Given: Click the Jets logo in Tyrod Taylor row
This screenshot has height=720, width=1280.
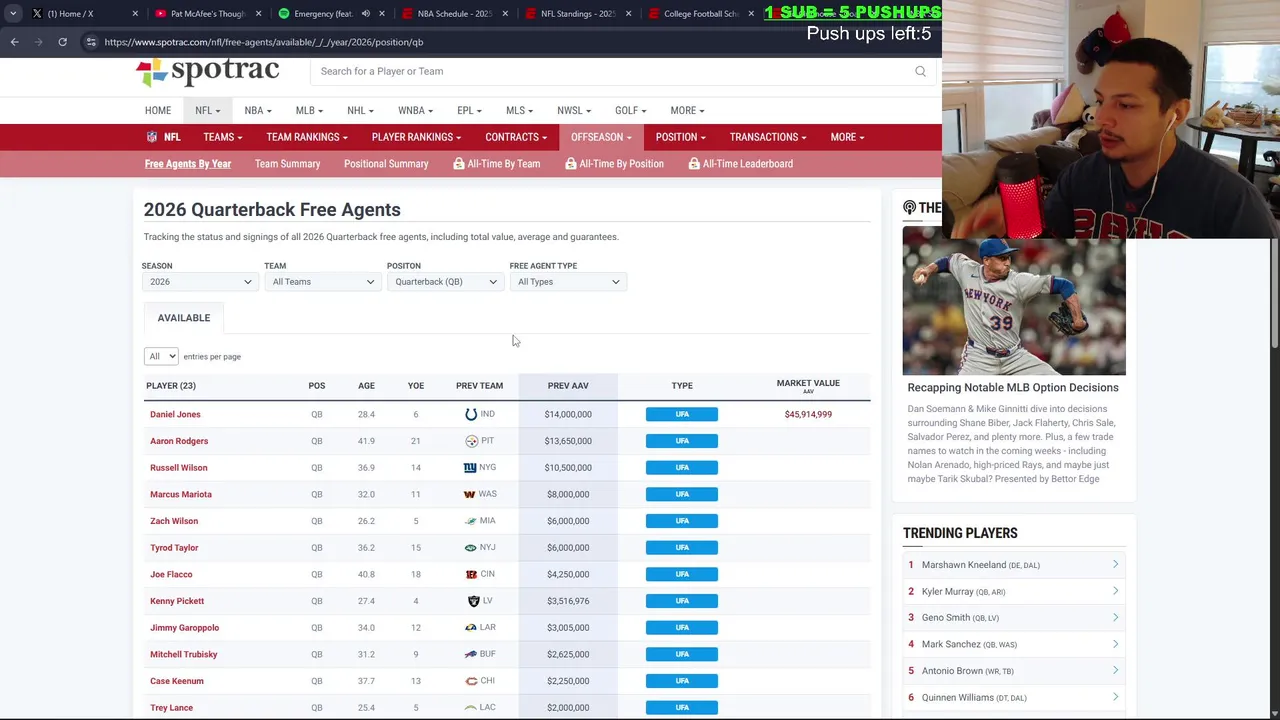Looking at the screenshot, I should tap(470, 548).
